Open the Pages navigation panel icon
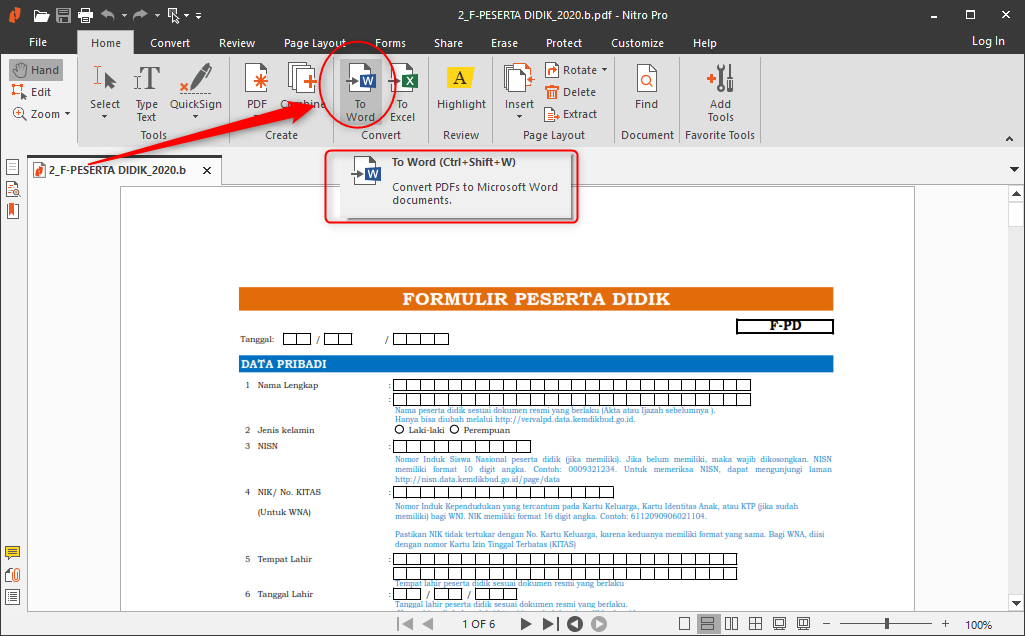1025x636 pixels. click(x=13, y=166)
